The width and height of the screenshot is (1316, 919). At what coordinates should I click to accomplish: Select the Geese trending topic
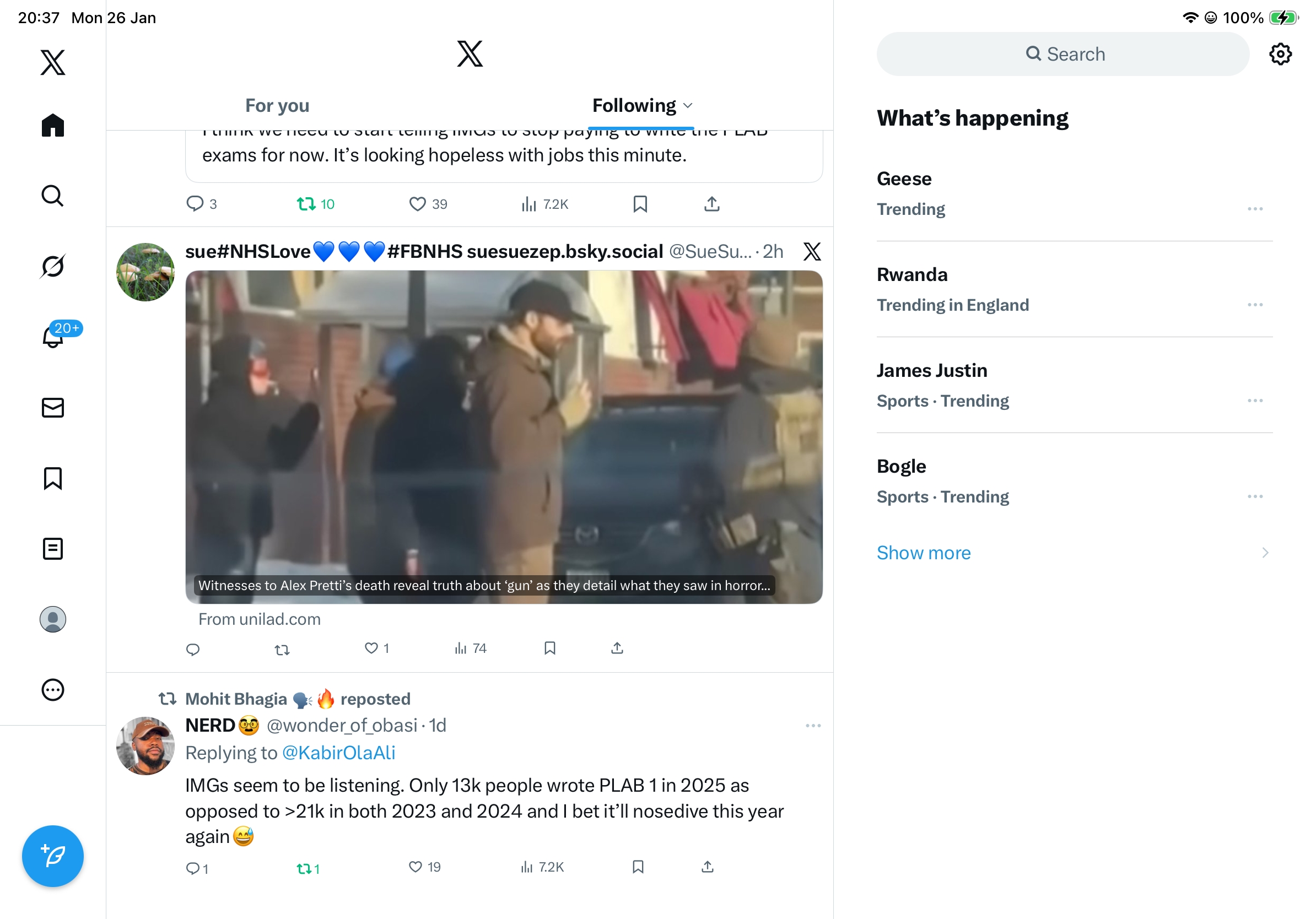904,179
